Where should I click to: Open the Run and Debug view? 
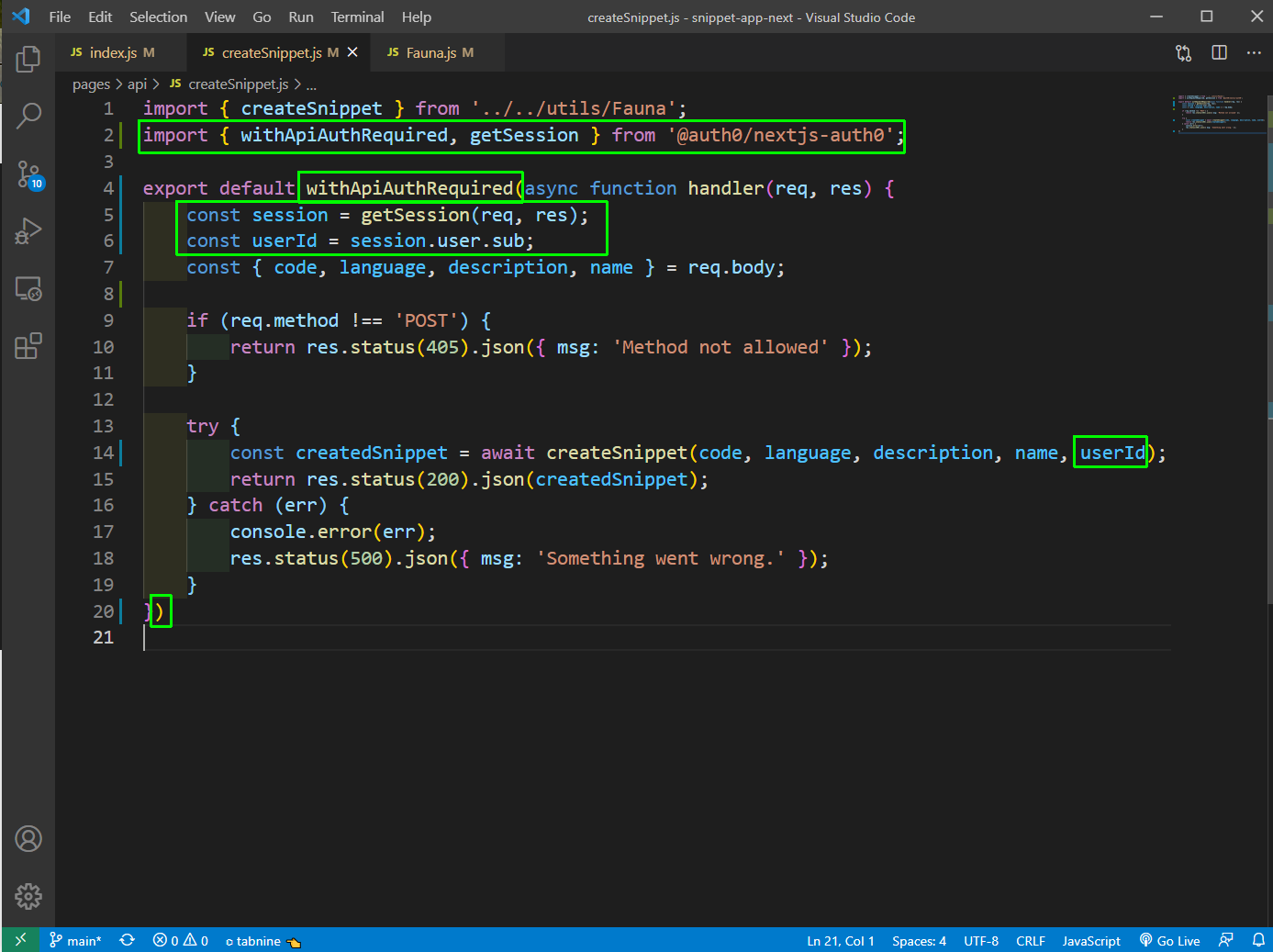(28, 231)
